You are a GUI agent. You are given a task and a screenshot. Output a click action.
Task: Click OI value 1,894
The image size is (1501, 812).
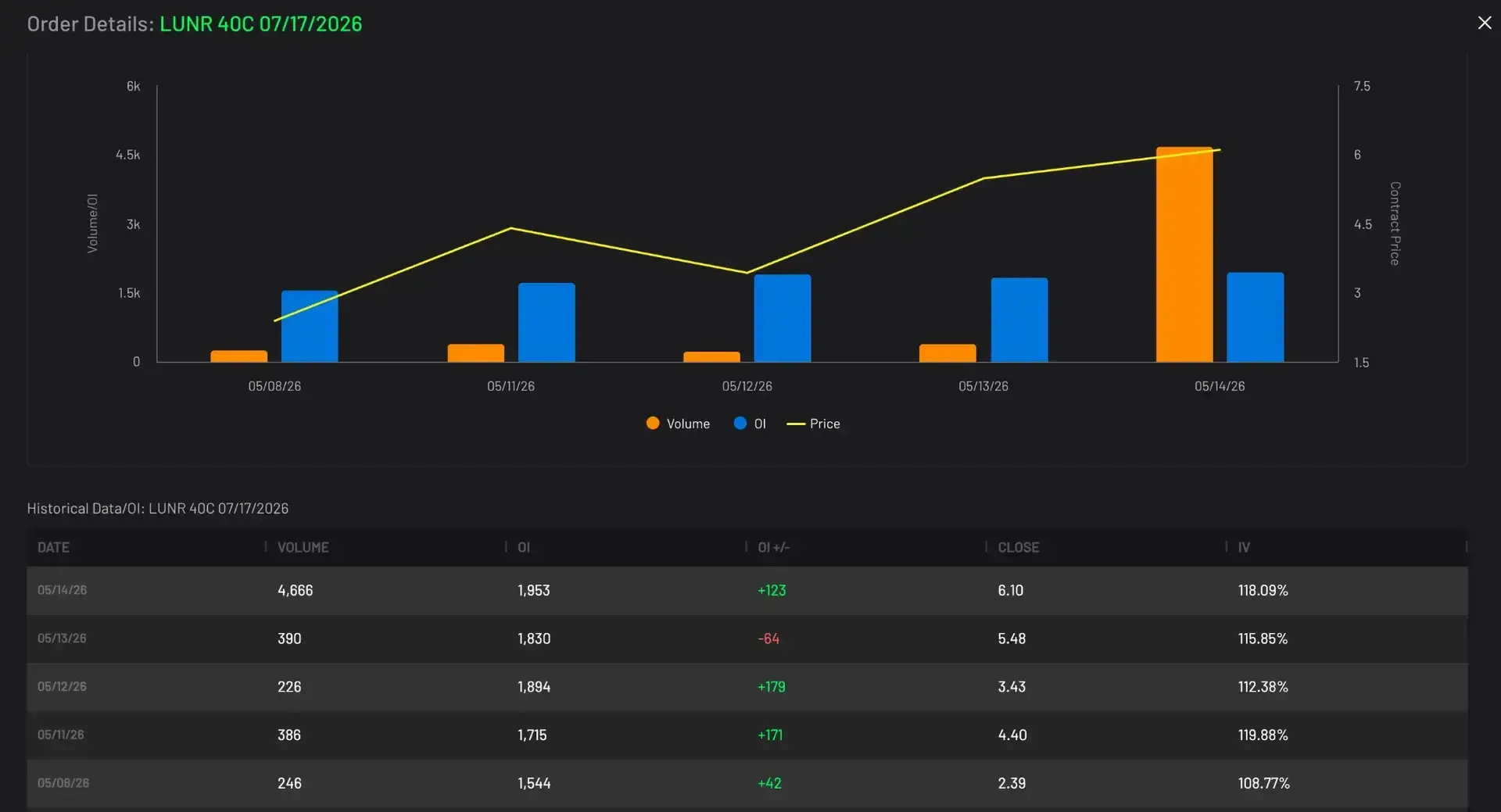pyautogui.click(x=534, y=687)
